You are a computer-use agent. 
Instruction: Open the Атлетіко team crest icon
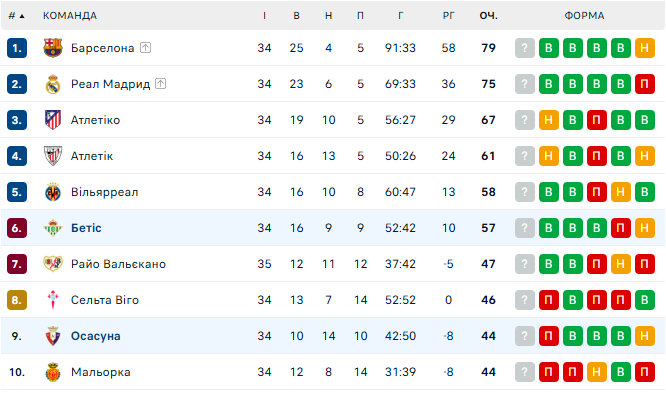[x=53, y=120]
